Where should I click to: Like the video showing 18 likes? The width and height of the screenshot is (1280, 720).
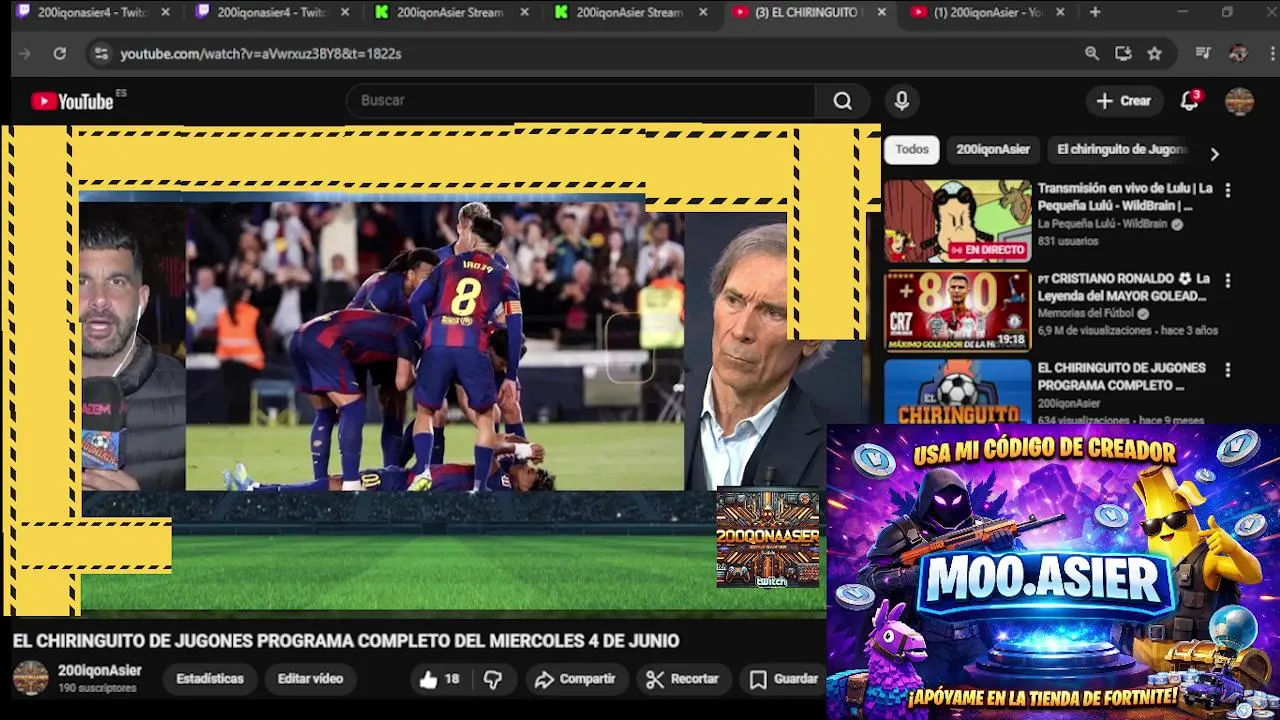tap(439, 679)
